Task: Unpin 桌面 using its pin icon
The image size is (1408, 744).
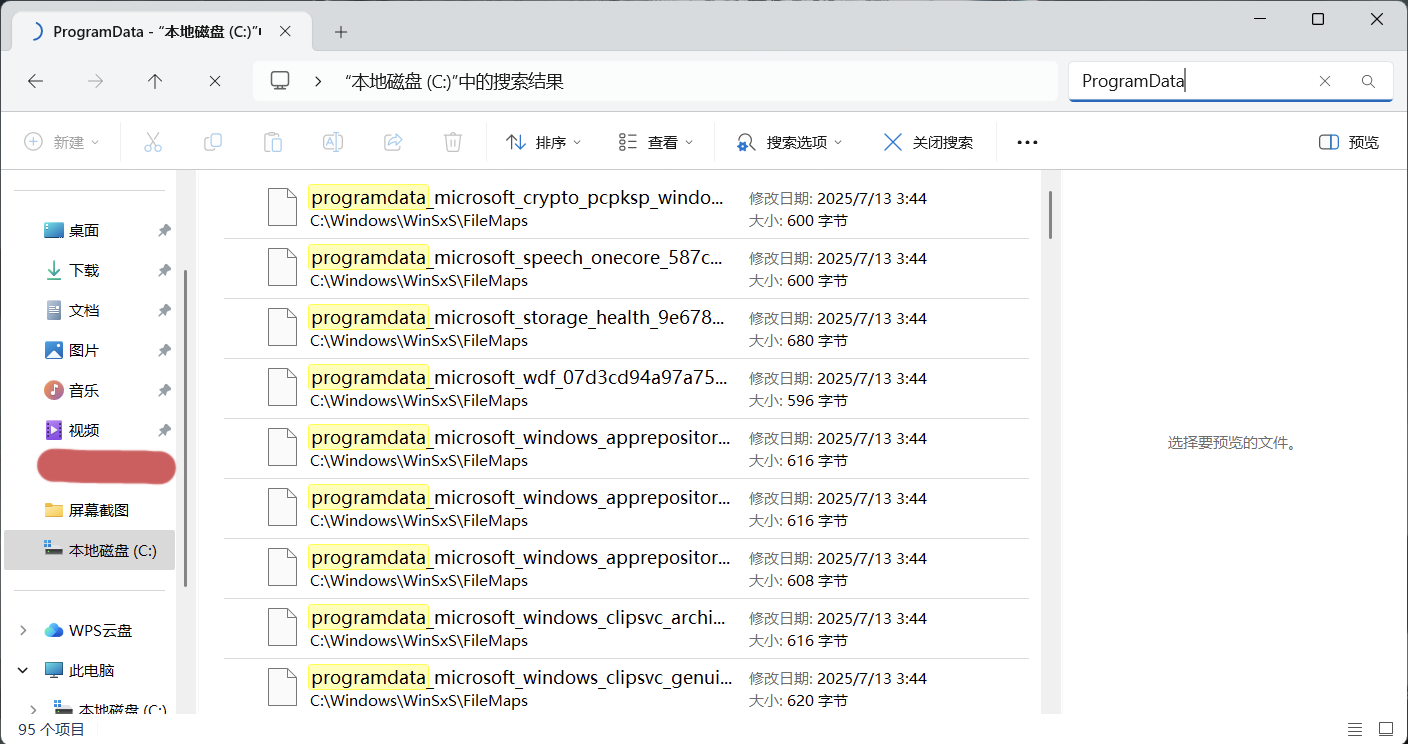Action: (x=164, y=230)
